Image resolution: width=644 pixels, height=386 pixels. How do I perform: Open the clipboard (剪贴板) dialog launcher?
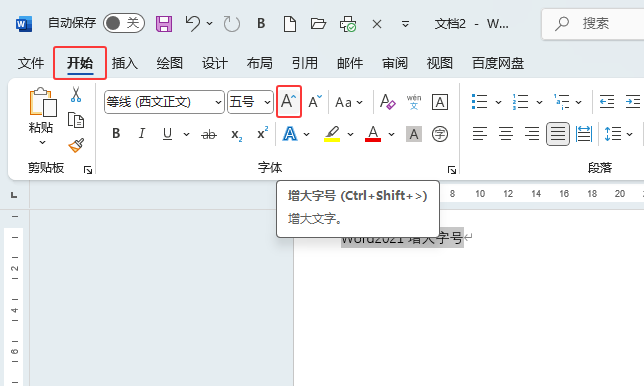88,170
